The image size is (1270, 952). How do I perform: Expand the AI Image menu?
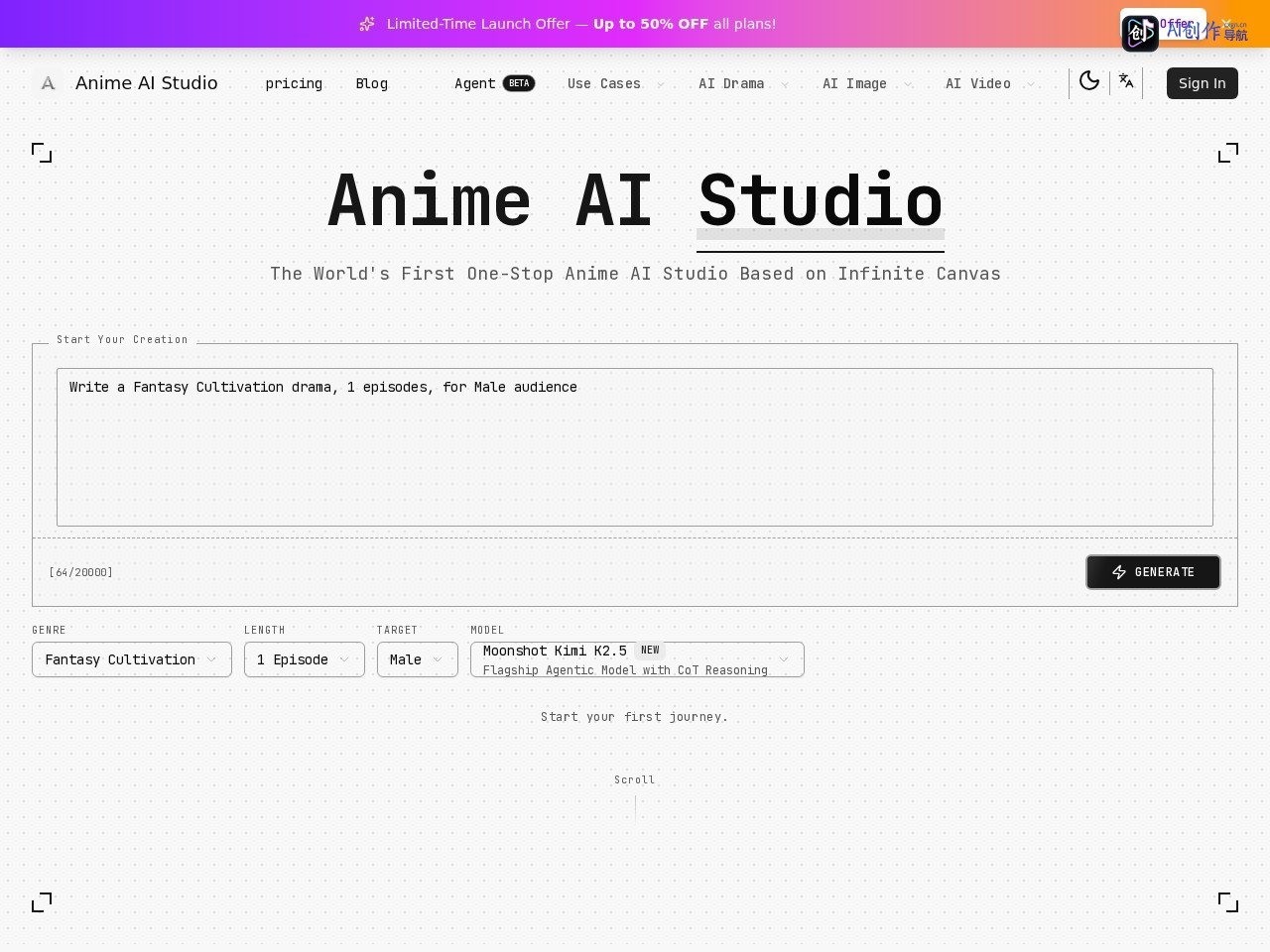[x=867, y=83]
